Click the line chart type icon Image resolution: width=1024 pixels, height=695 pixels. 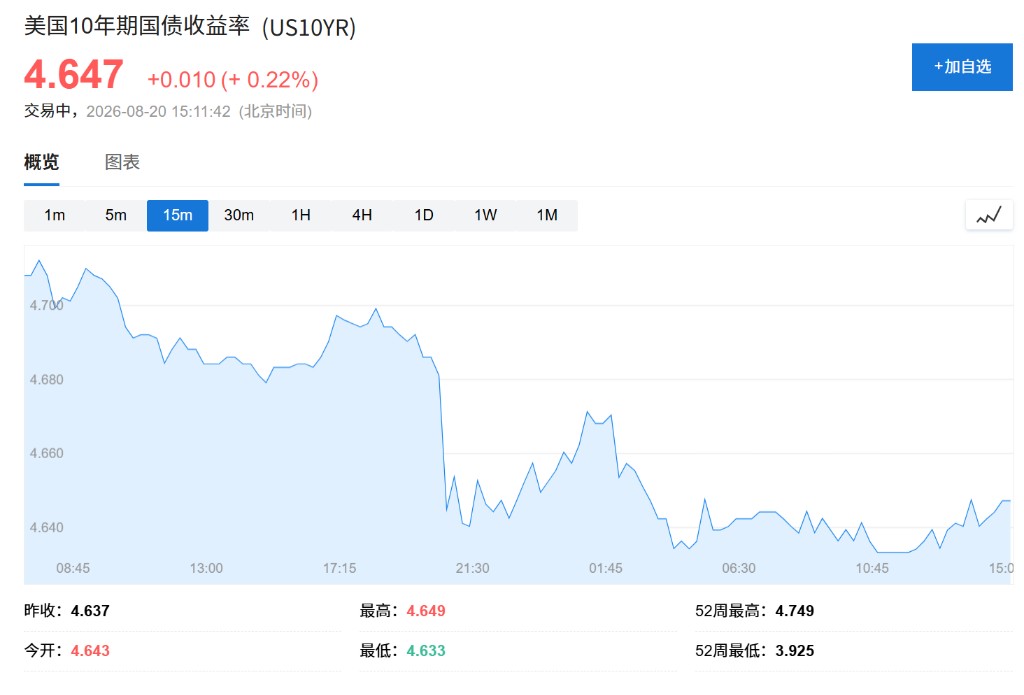(989, 216)
